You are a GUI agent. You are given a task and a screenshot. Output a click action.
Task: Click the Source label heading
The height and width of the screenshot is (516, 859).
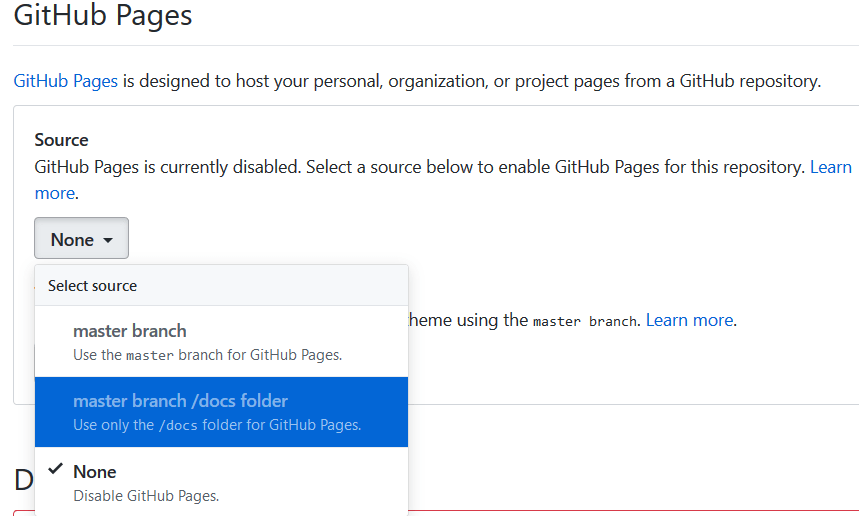(61, 140)
